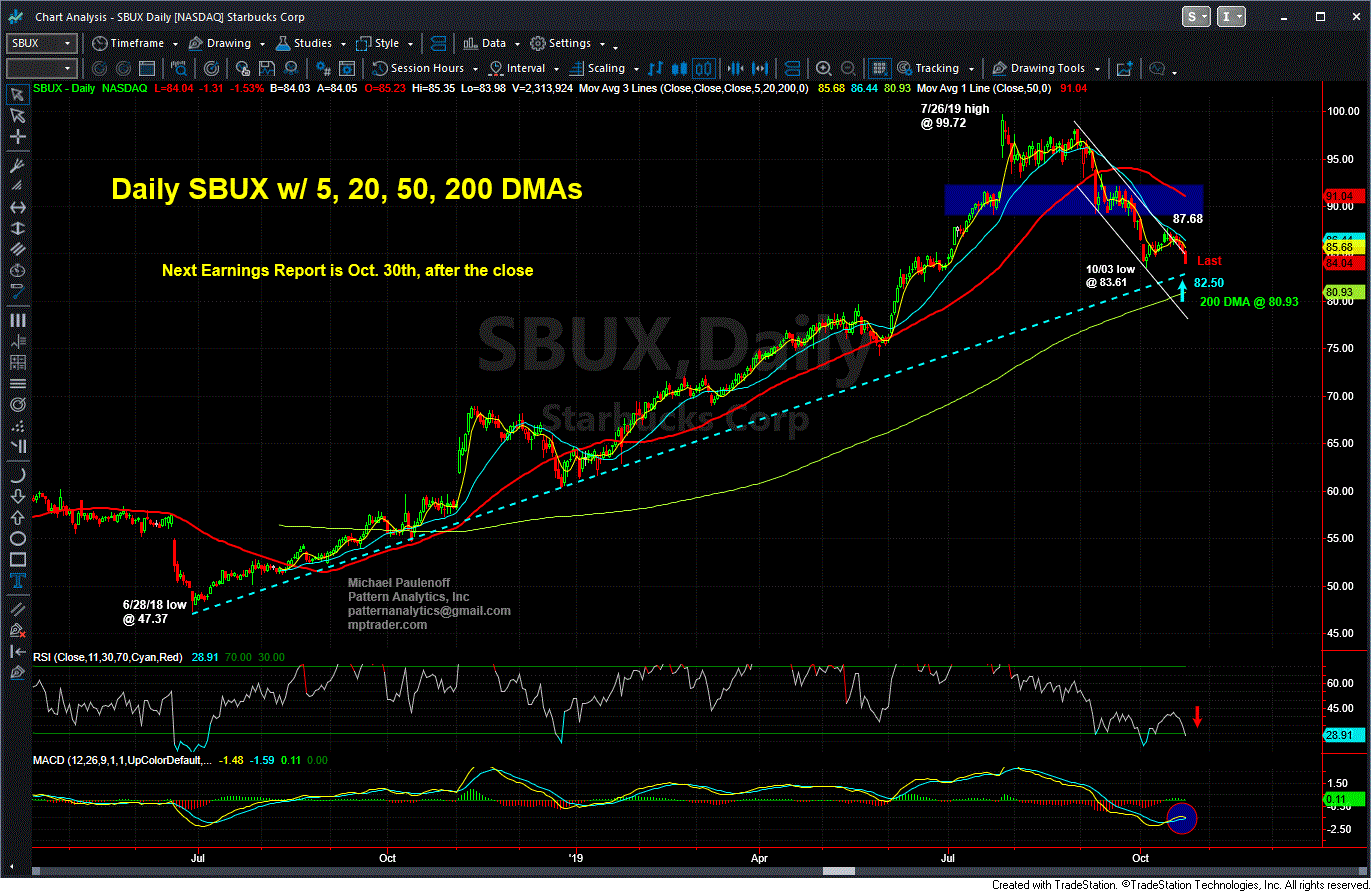
Task: Choose the vertical double-arrow drawing tool
Action: pyautogui.click(x=17, y=230)
